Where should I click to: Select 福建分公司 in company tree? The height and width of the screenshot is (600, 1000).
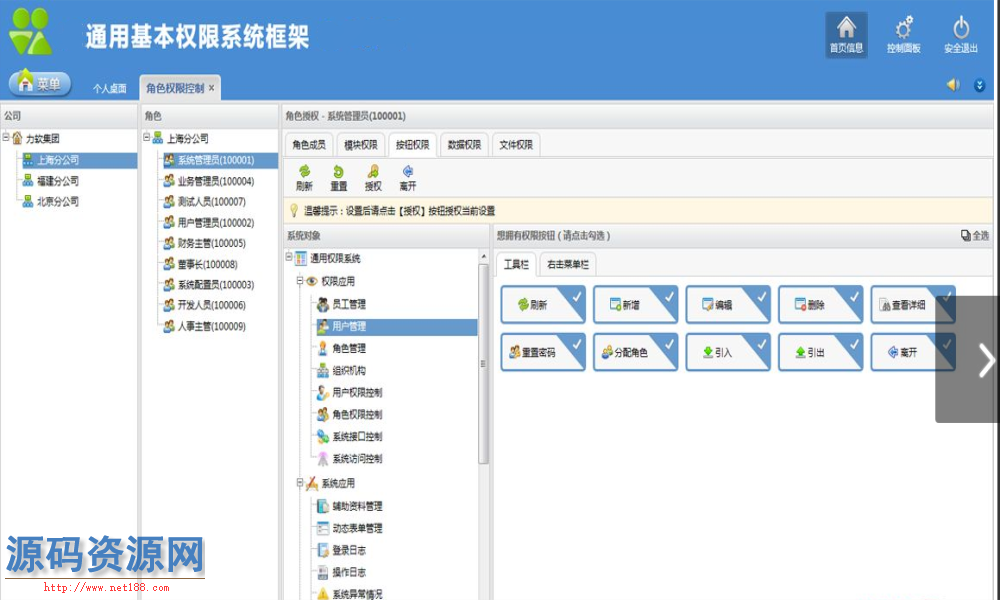(x=57, y=181)
